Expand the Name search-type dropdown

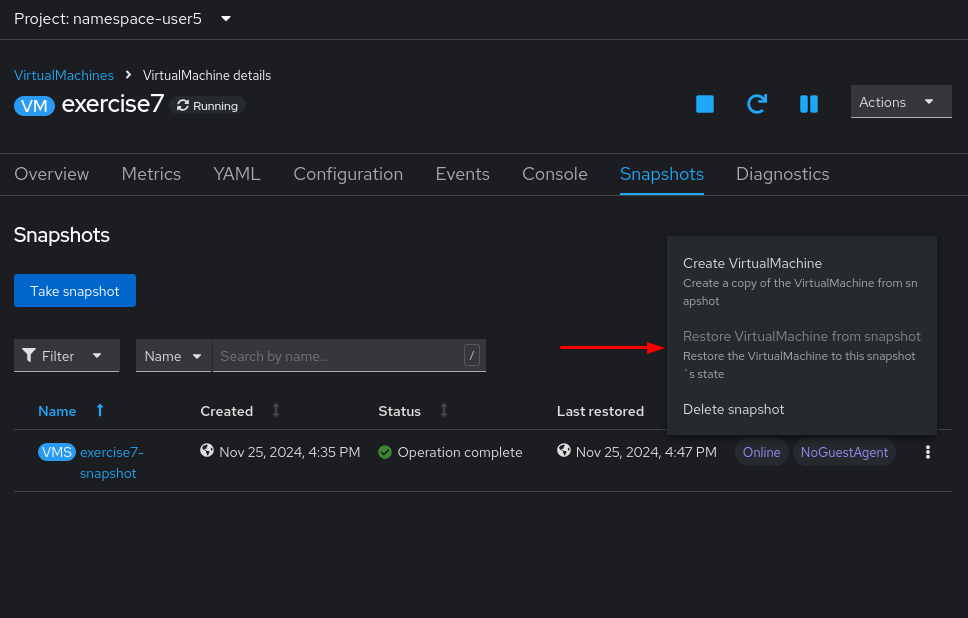point(173,356)
